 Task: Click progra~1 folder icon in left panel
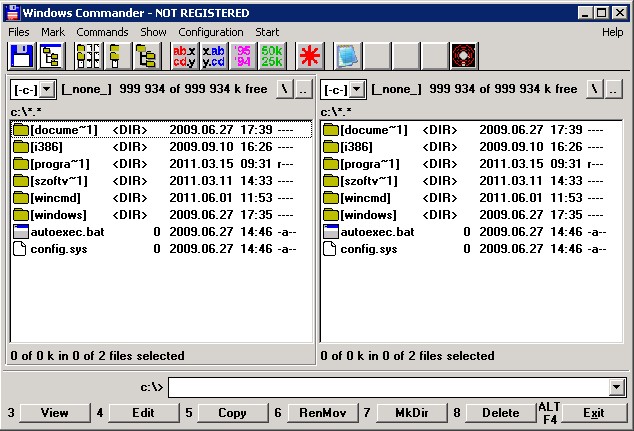[x=20, y=164]
